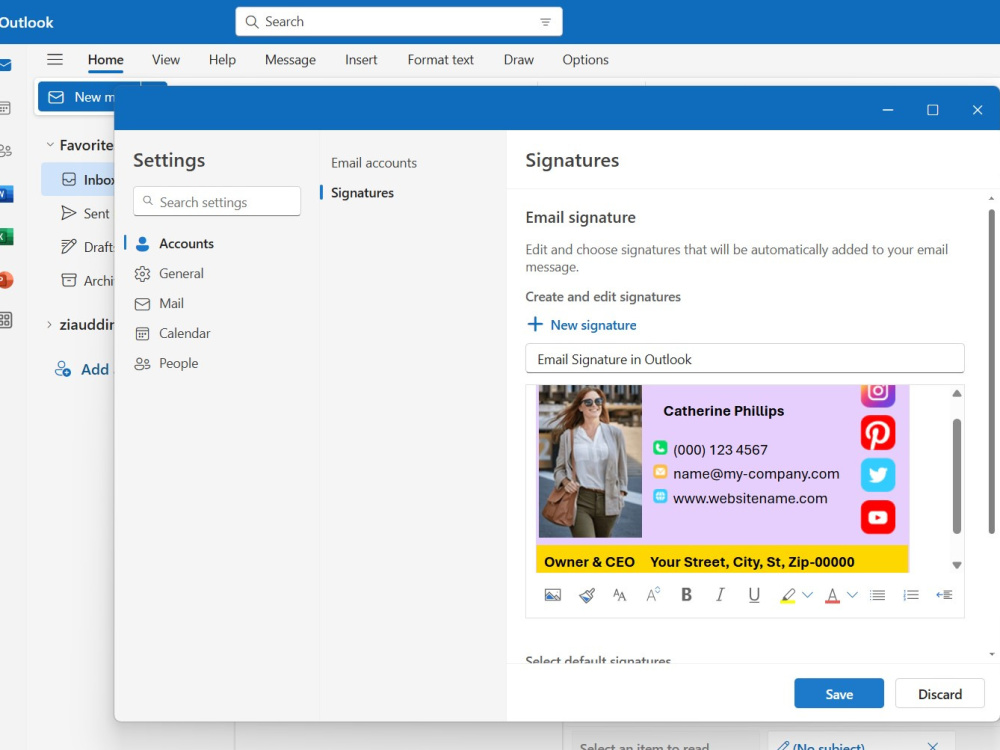Save the signature settings

(x=839, y=693)
